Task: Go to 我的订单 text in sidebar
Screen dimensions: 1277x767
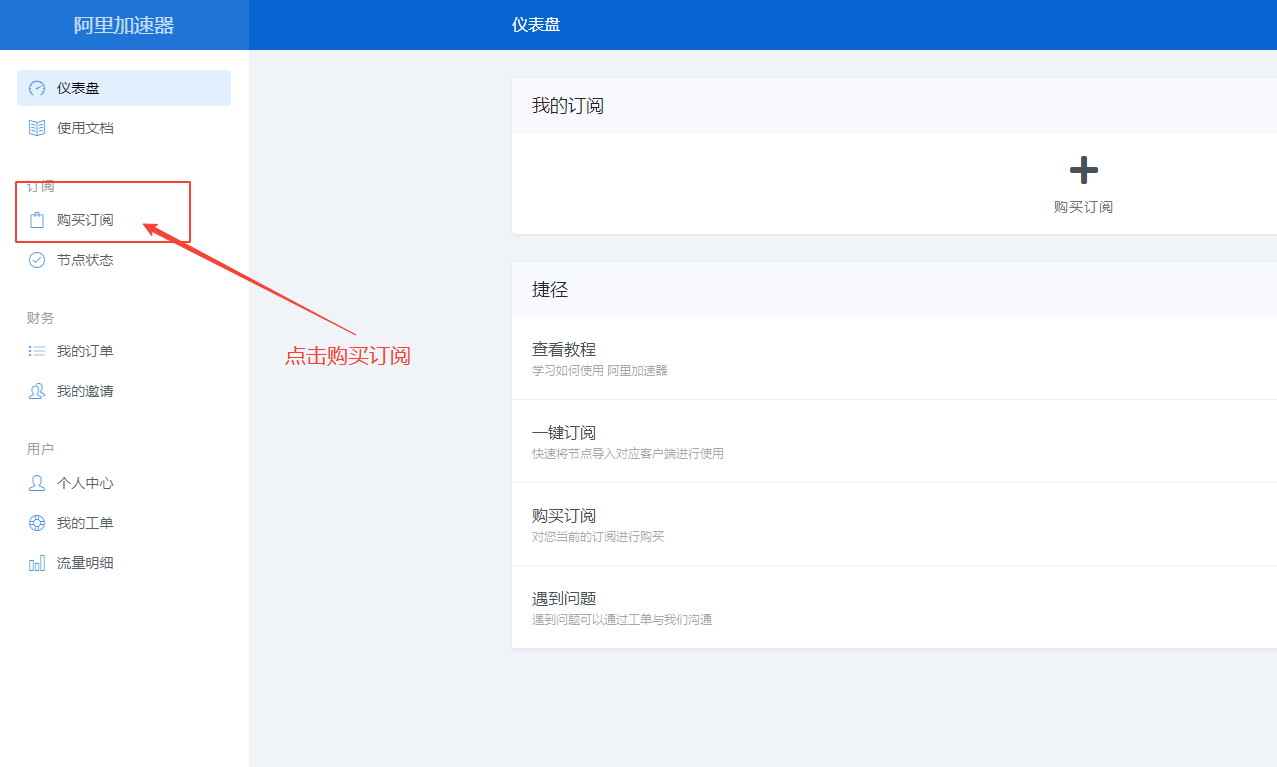Action: [85, 351]
